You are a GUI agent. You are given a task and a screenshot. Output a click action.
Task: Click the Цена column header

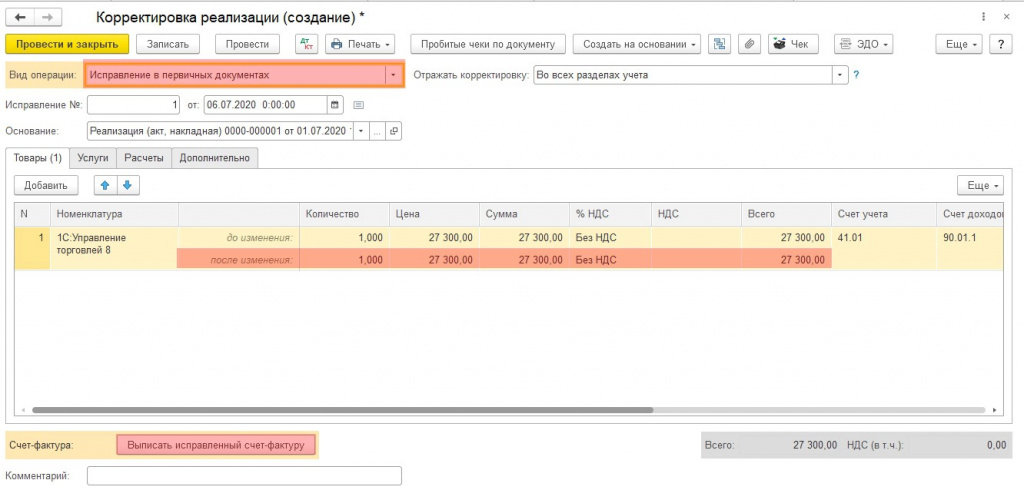point(434,214)
